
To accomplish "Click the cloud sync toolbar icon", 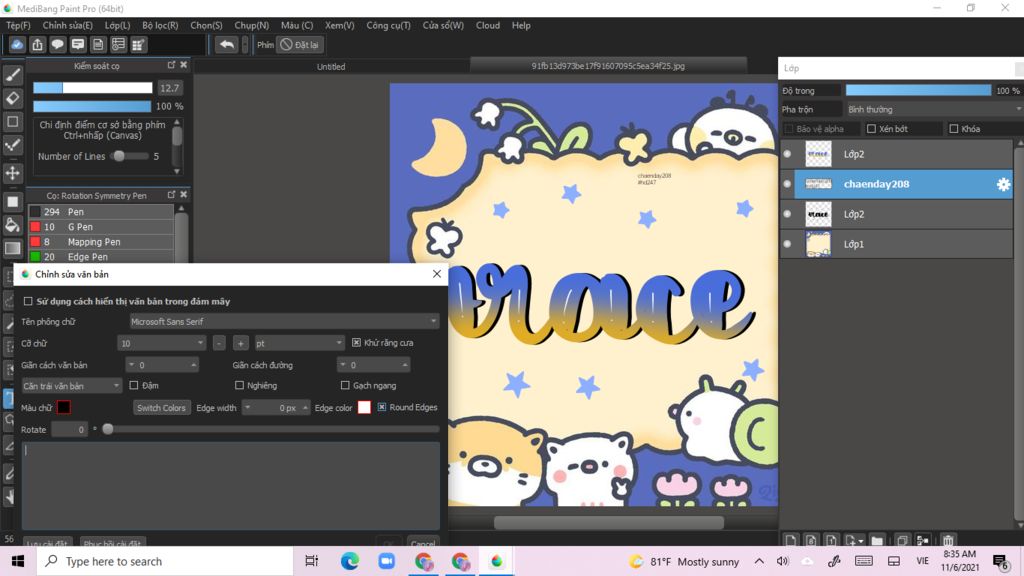I will [x=17, y=44].
